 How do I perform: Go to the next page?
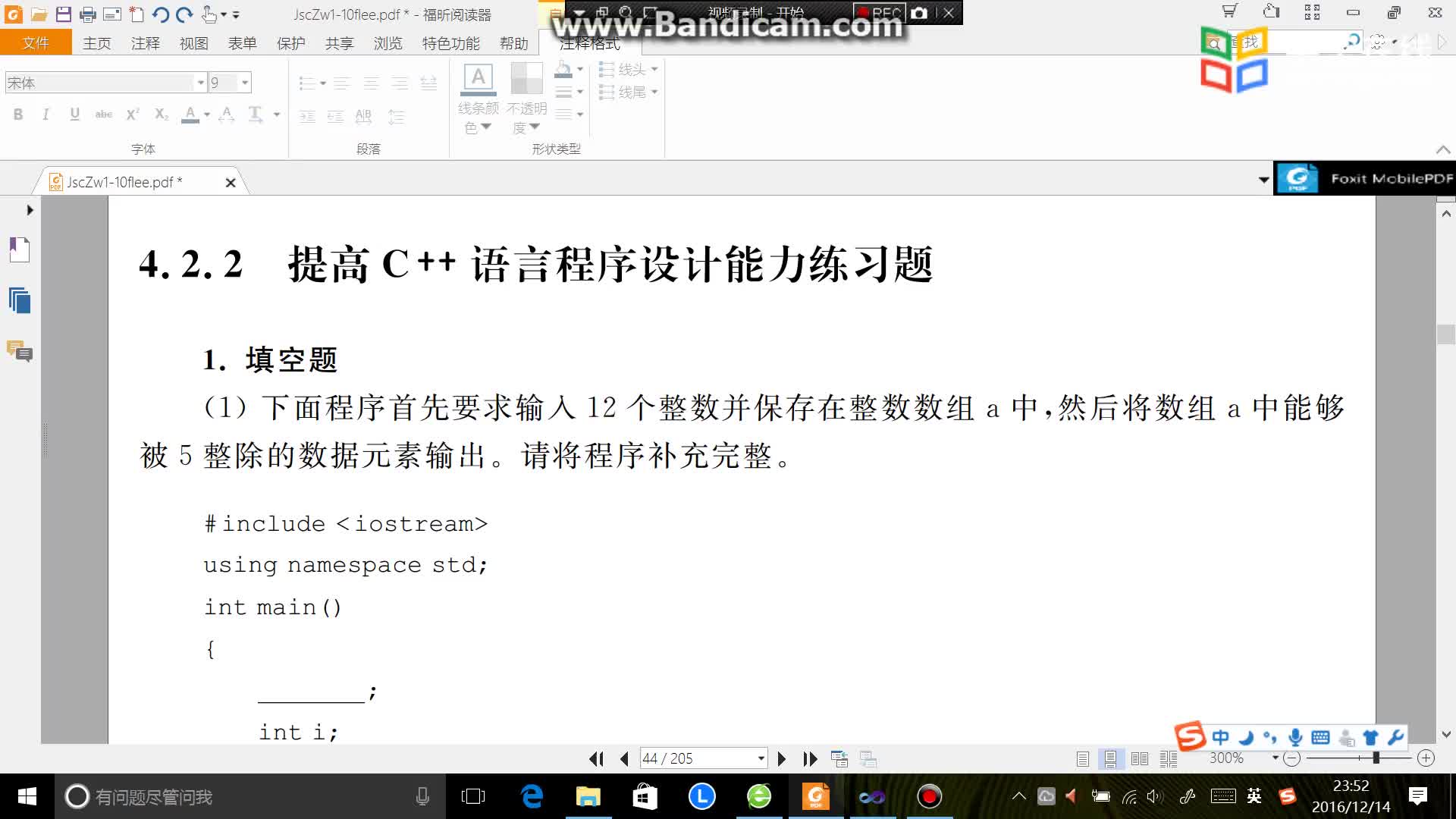(x=782, y=758)
